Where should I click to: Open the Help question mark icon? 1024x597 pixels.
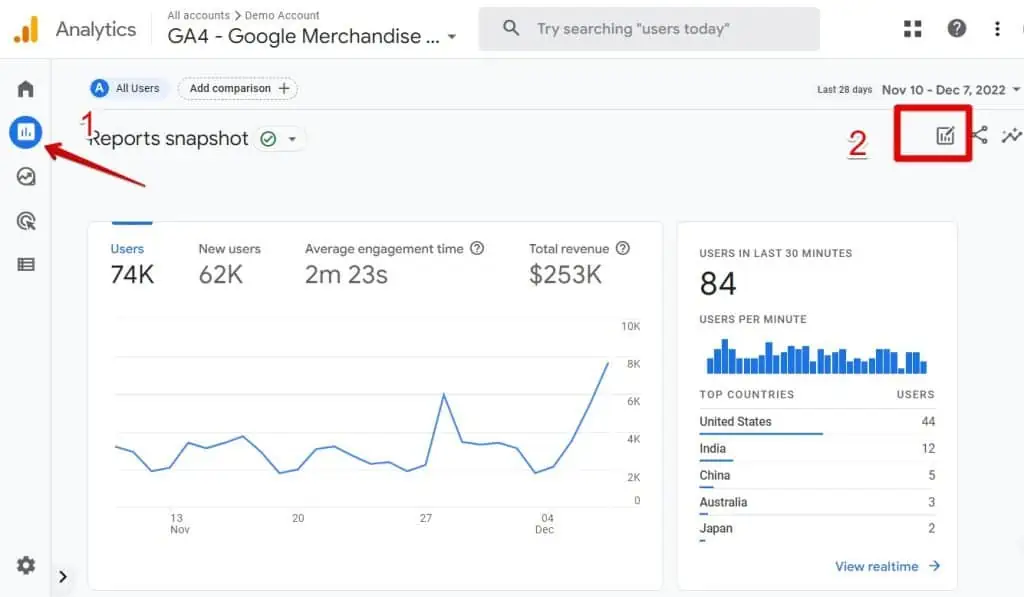click(x=957, y=29)
